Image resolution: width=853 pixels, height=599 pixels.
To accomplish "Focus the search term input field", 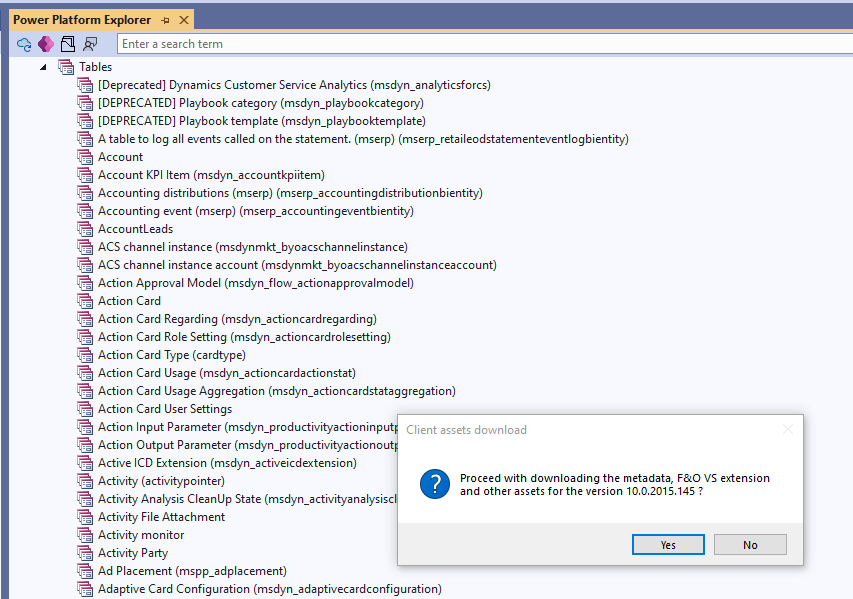I will [484, 44].
